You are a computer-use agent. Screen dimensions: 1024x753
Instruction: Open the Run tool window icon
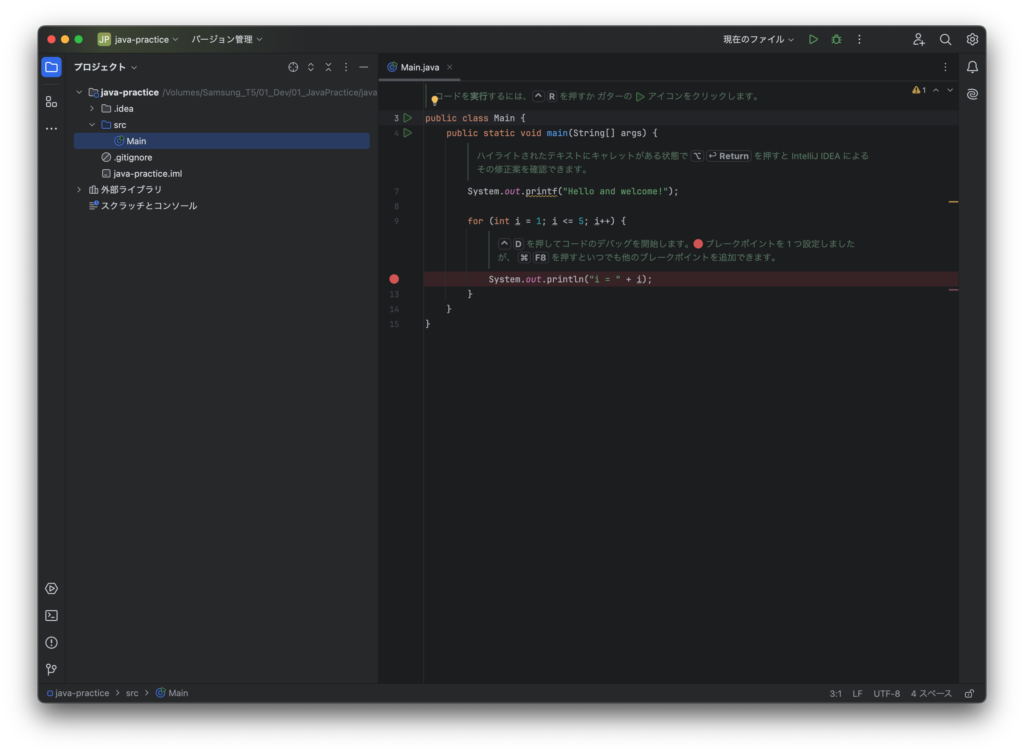[x=51, y=588]
